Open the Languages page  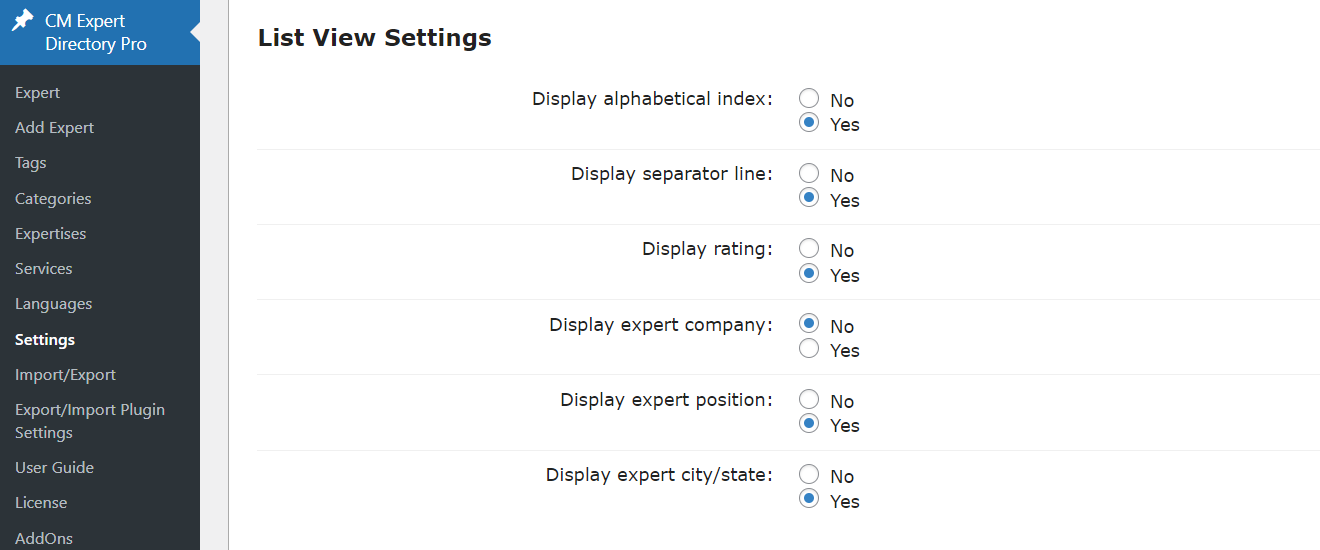coord(53,304)
